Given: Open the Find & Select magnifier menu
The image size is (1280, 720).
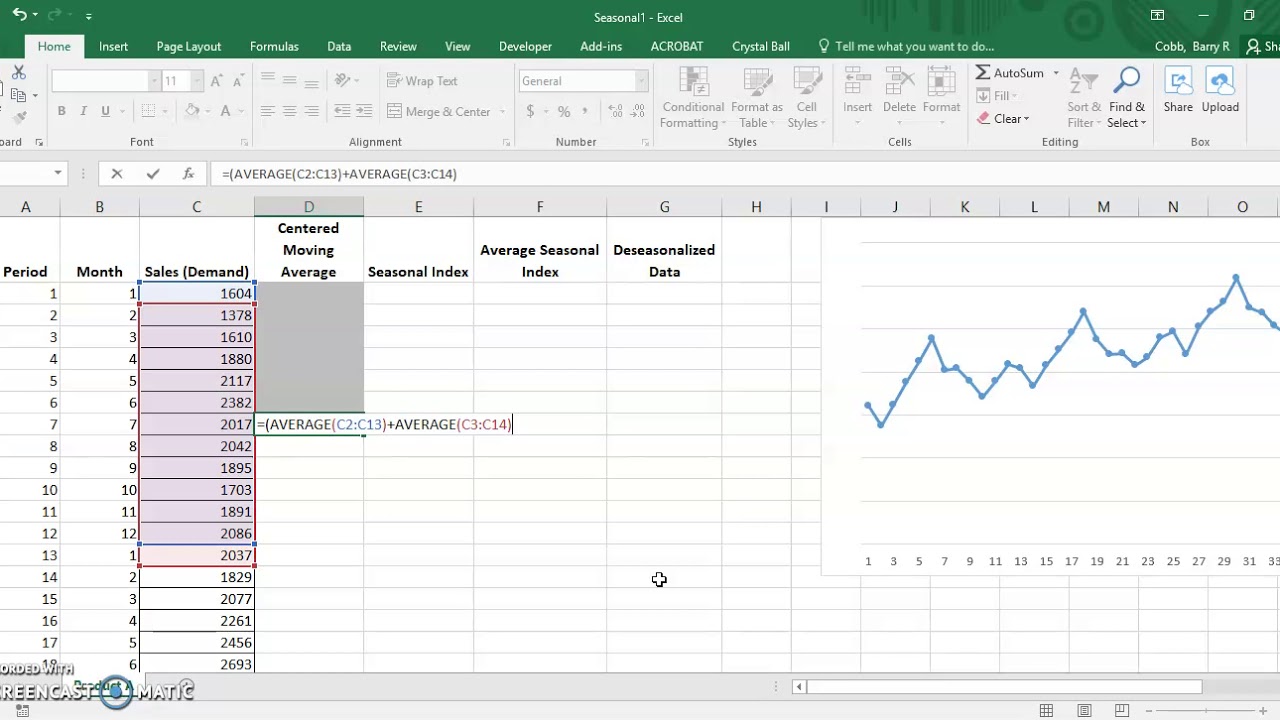Looking at the screenshot, I should point(1126,98).
